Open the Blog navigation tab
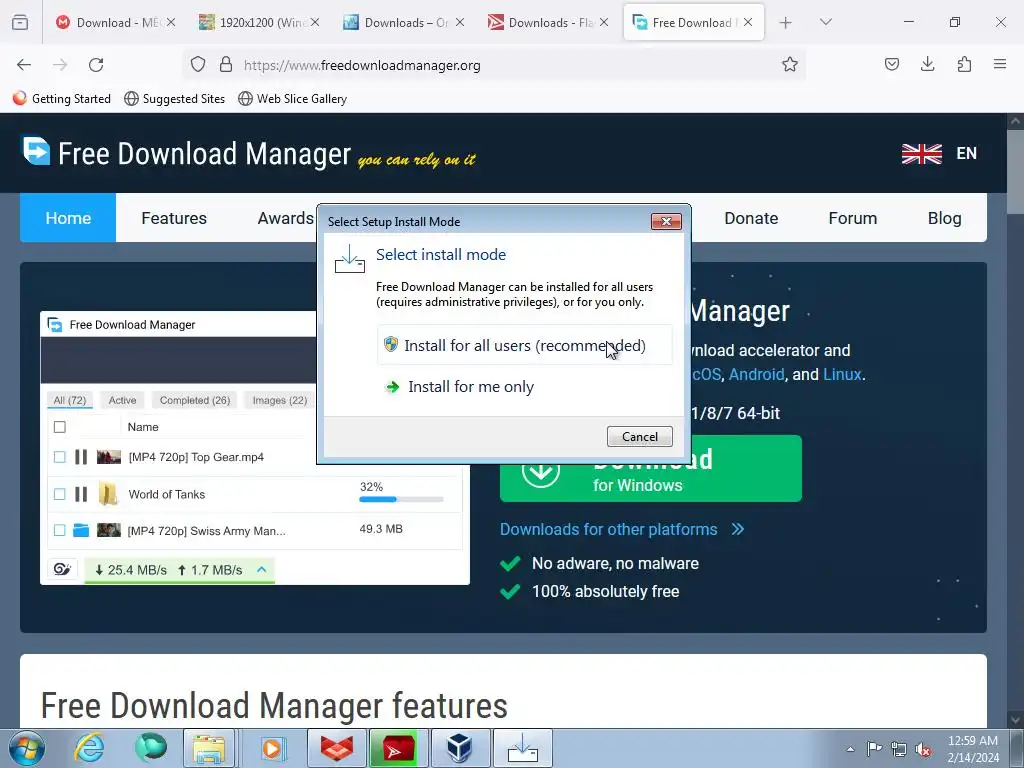Screen dimensions: 1024x768 (944, 217)
